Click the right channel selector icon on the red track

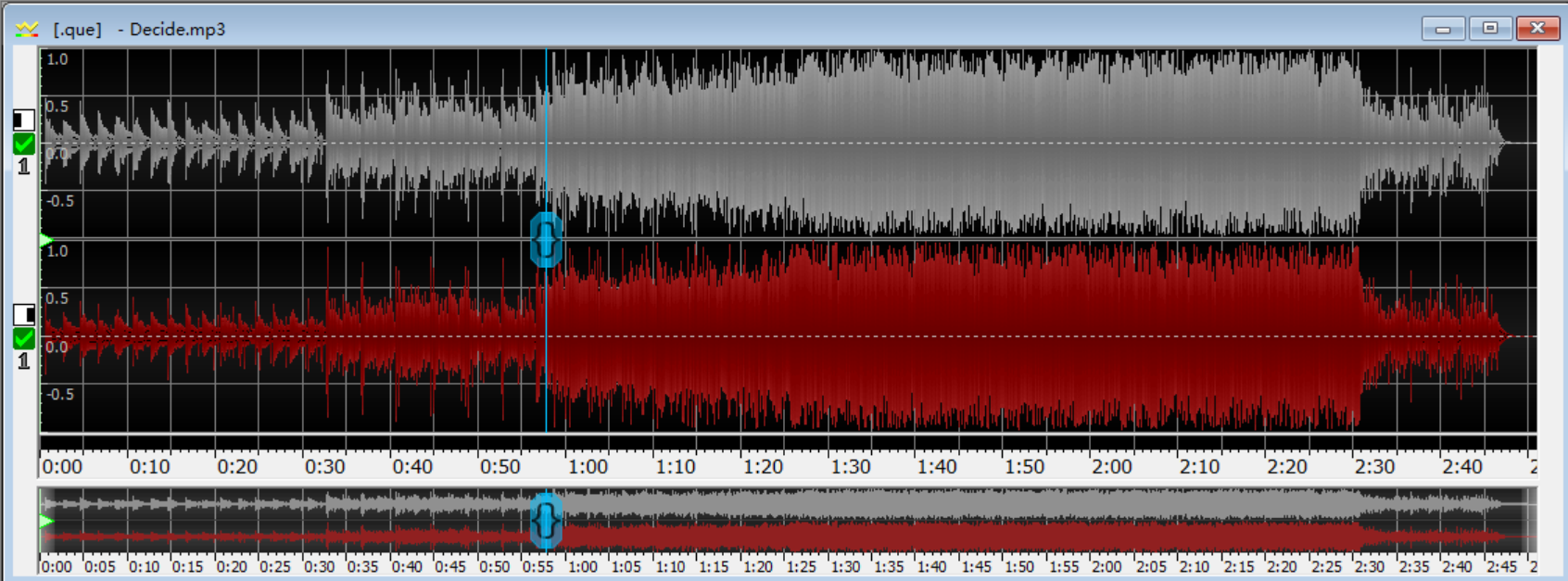24,314
